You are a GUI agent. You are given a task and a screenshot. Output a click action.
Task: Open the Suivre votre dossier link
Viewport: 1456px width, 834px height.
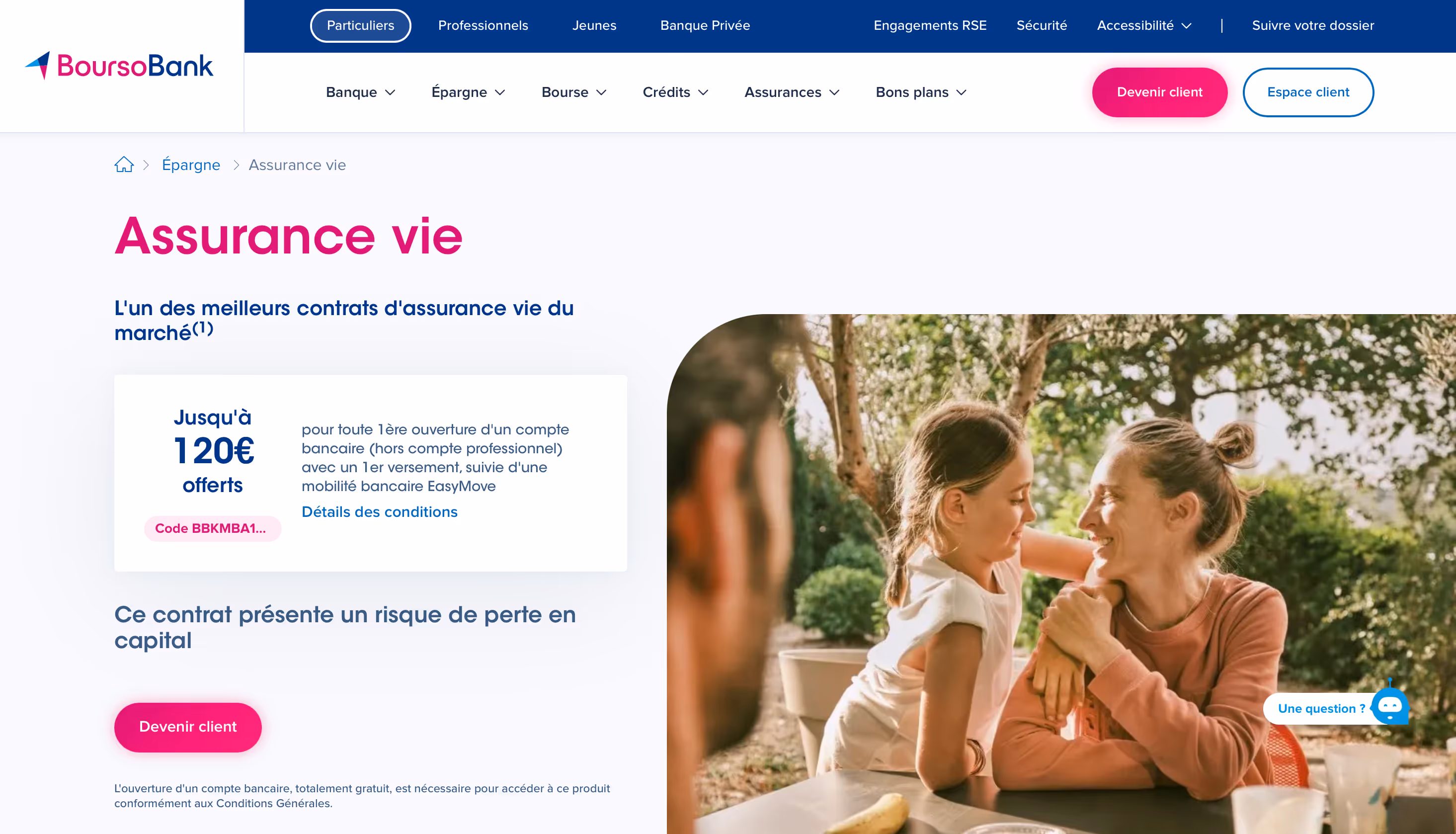[x=1312, y=26]
